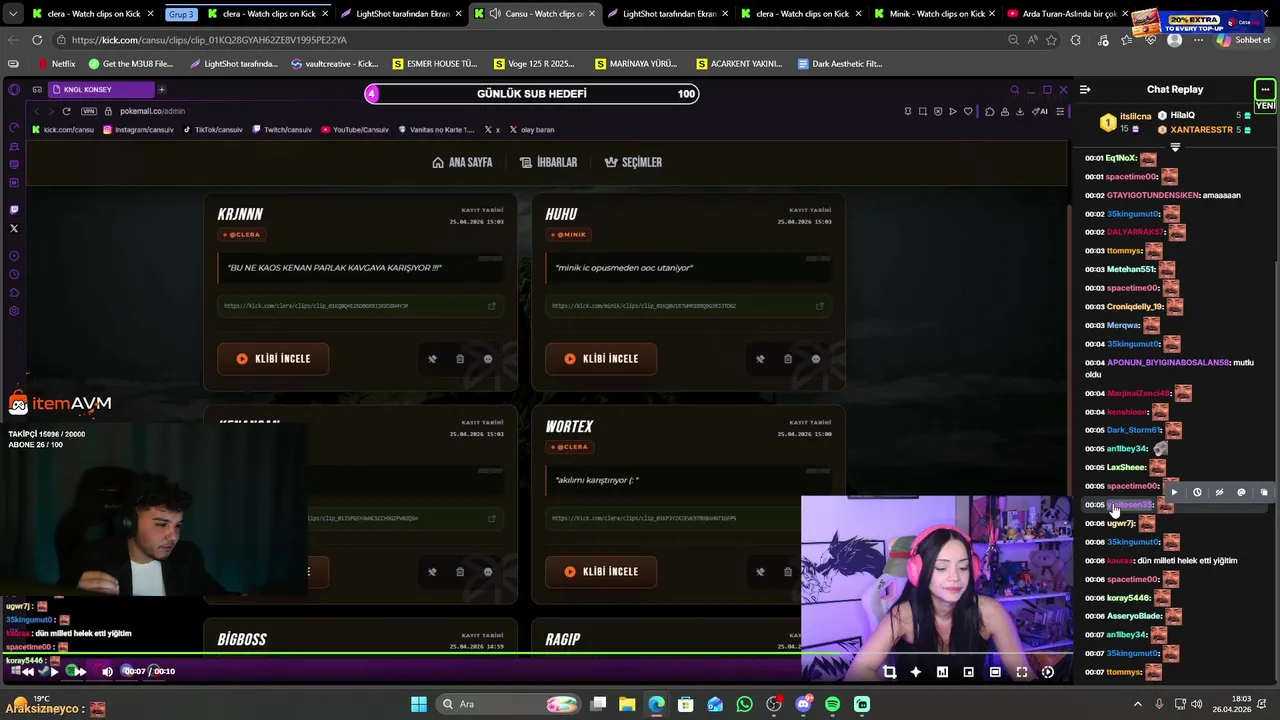Viewport: 1280px width, 720px height.
Task: Open Windows Start menu
Action: coord(419,704)
